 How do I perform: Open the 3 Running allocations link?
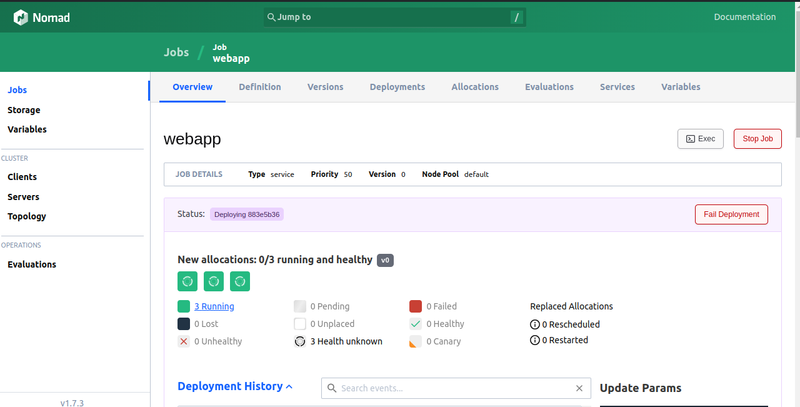(x=214, y=306)
